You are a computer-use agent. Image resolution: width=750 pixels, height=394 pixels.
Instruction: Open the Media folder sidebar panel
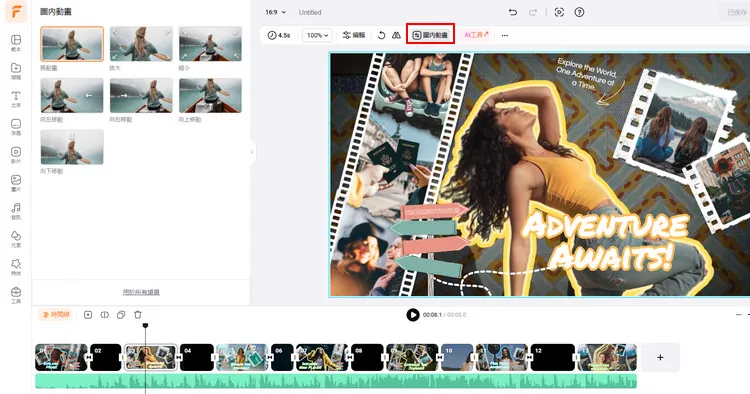(16, 71)
